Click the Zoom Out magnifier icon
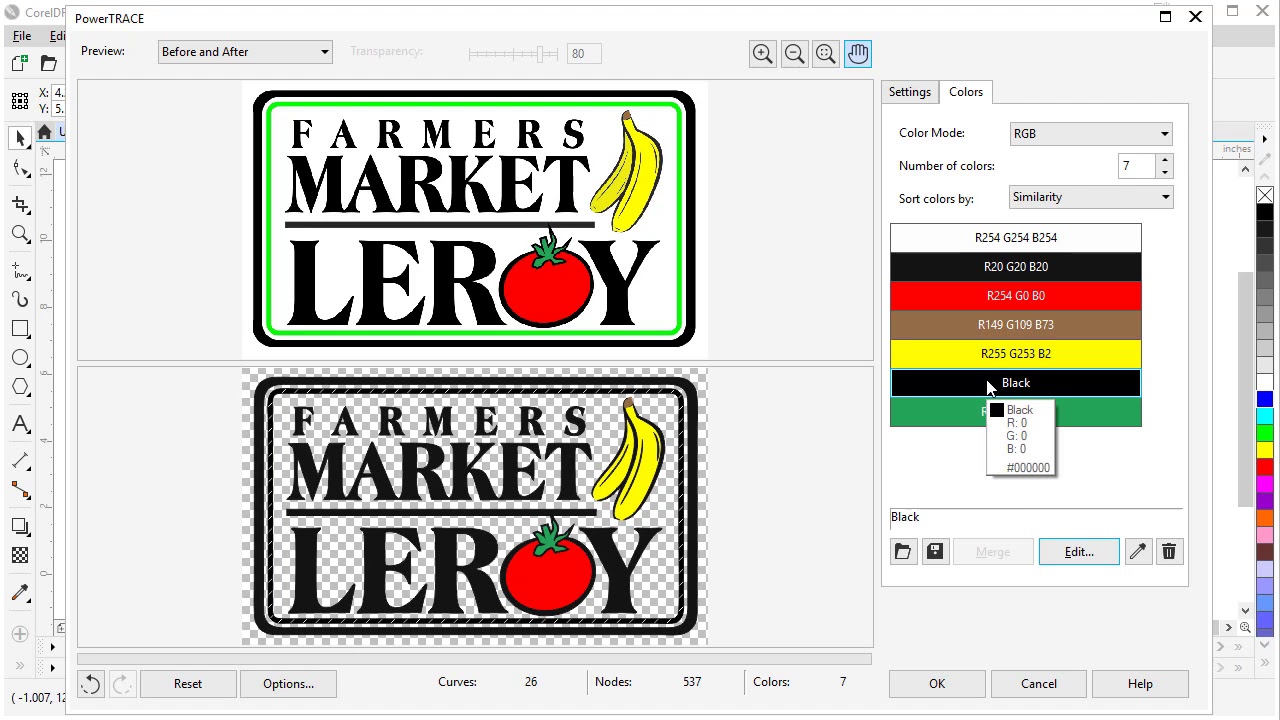The image size is (1280, 720). (794, 54)
